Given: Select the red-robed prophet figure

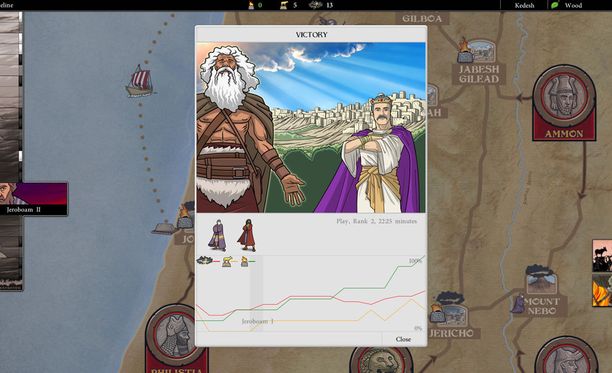Looking at the screenshot, I should 247,235.
